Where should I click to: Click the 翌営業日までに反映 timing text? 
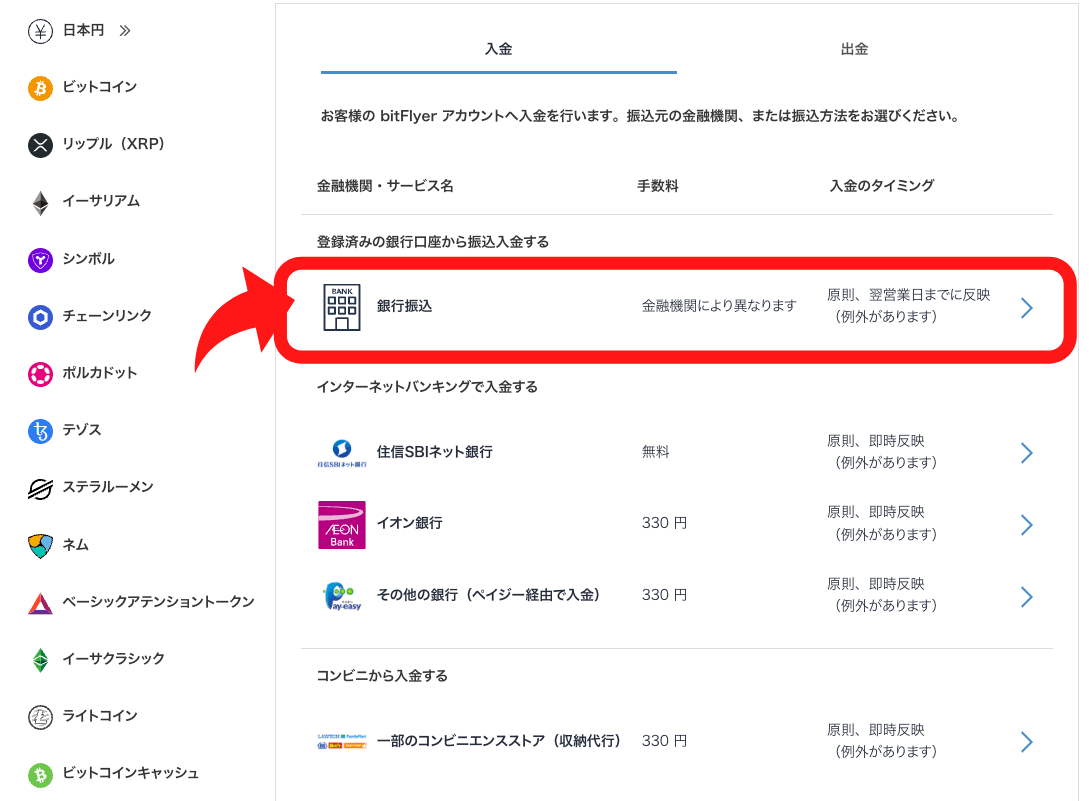click(x=929, y=295)
